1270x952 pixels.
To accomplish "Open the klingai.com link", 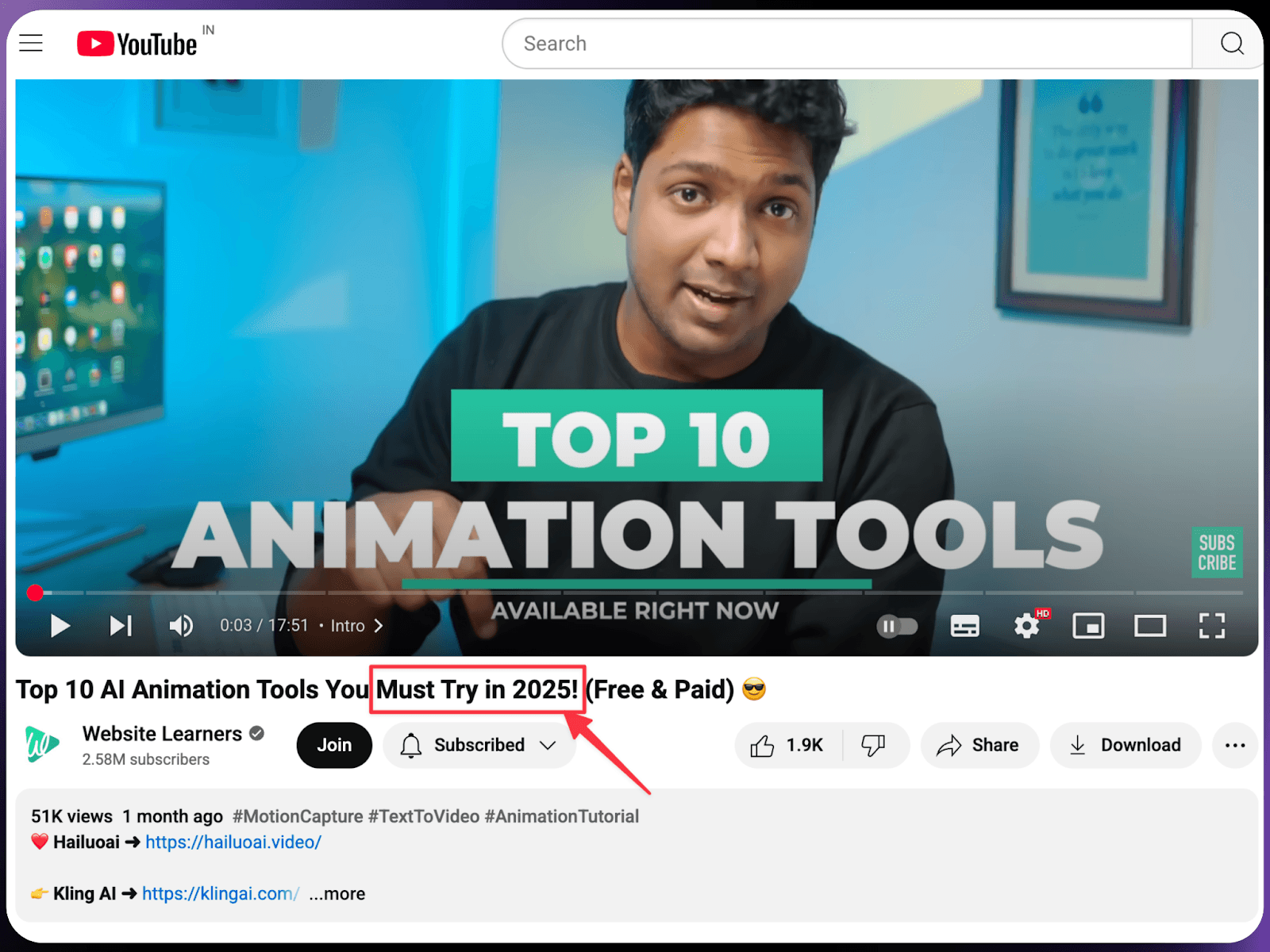I will pyautogui.click(x=221, y=893).
